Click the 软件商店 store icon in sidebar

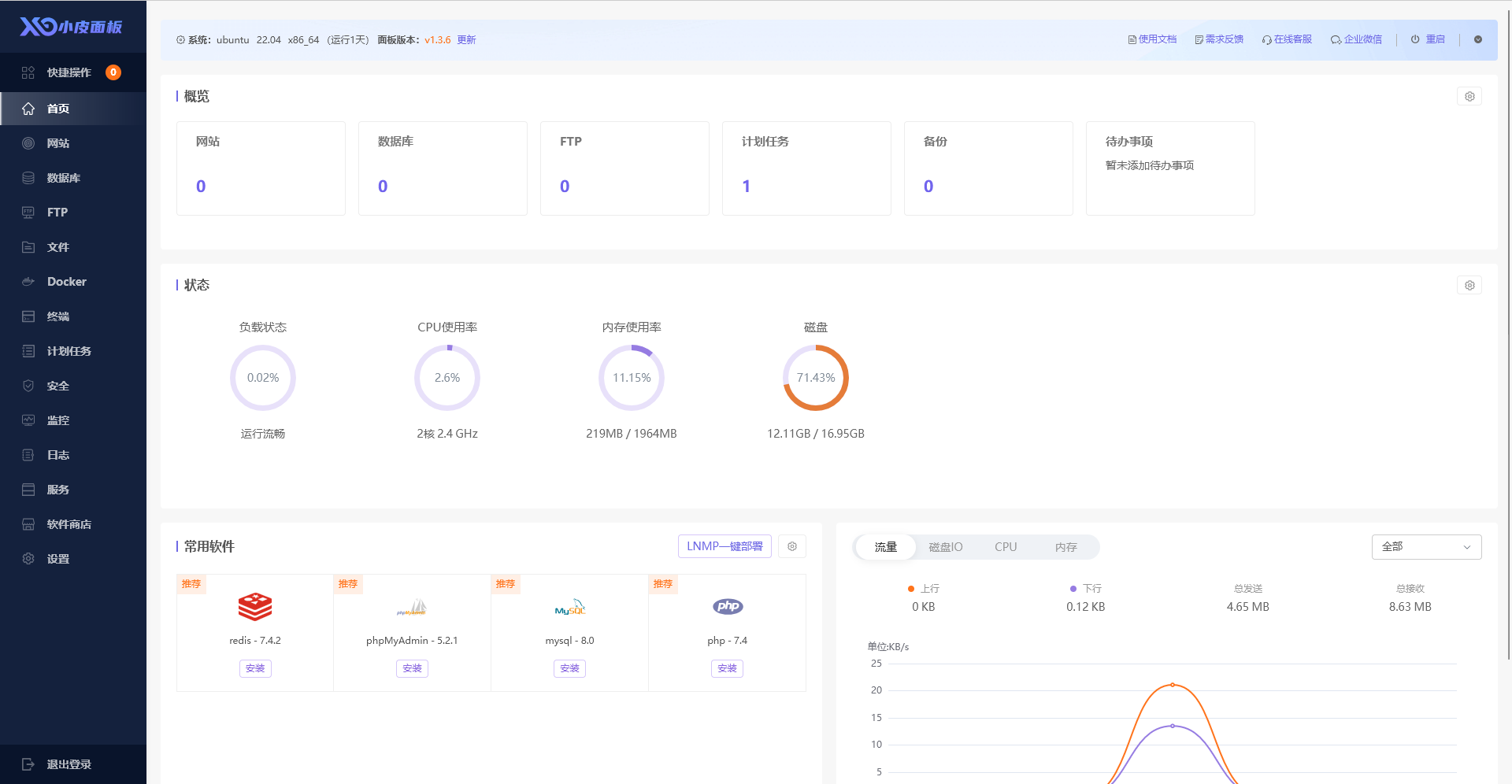(28, 524)
